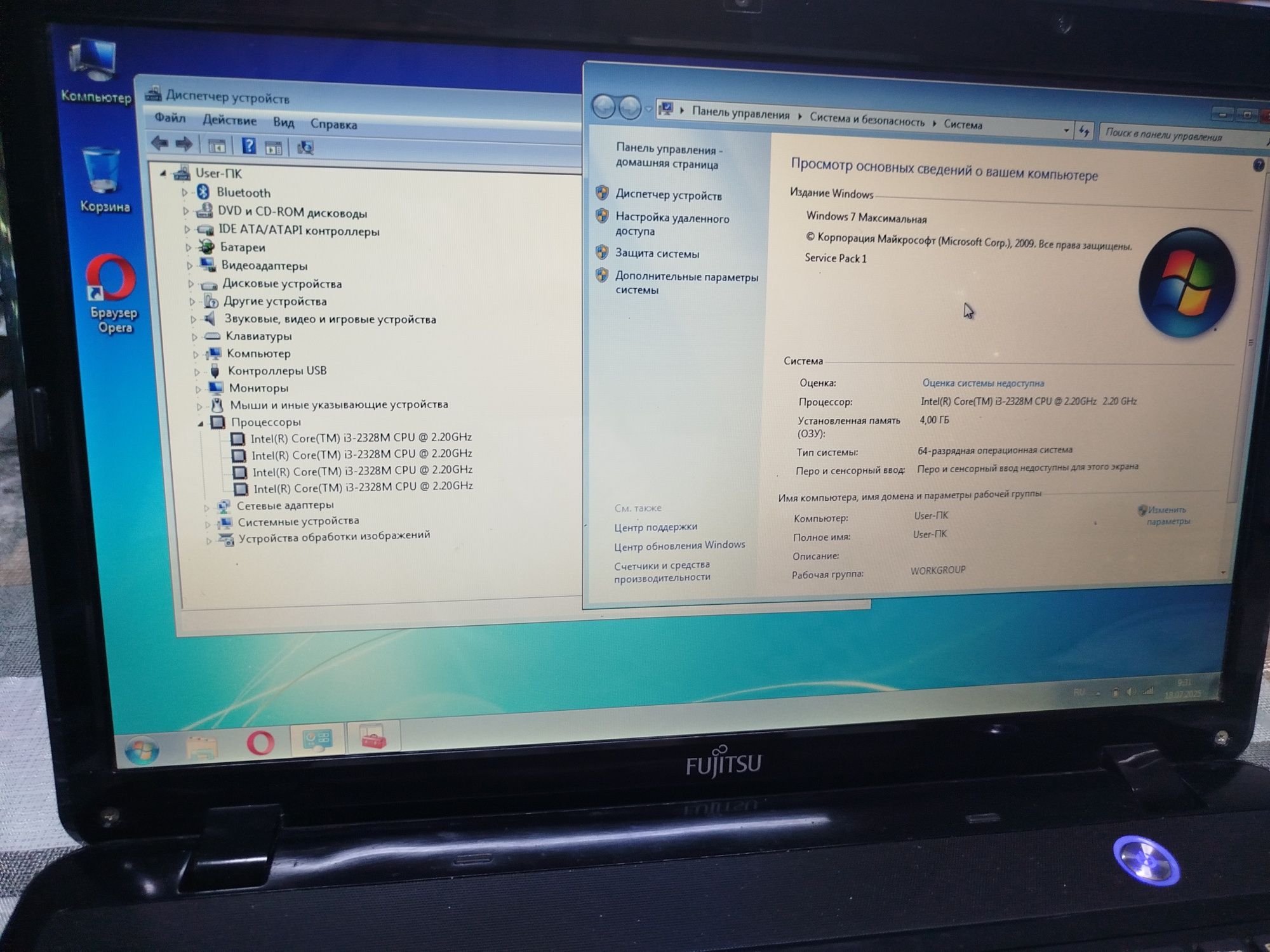Select the last Intel Core i3-2328M processor entry

click(363, 487)
